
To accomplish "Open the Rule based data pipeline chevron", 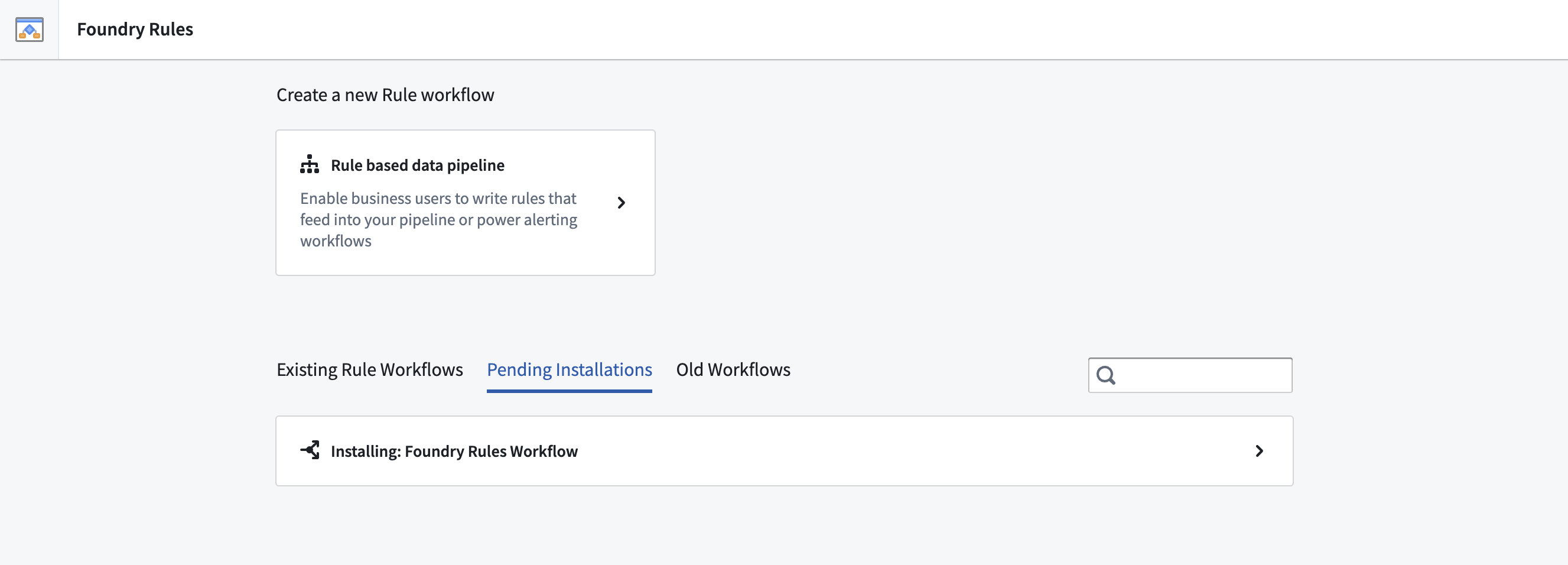I will pos(621,203).
